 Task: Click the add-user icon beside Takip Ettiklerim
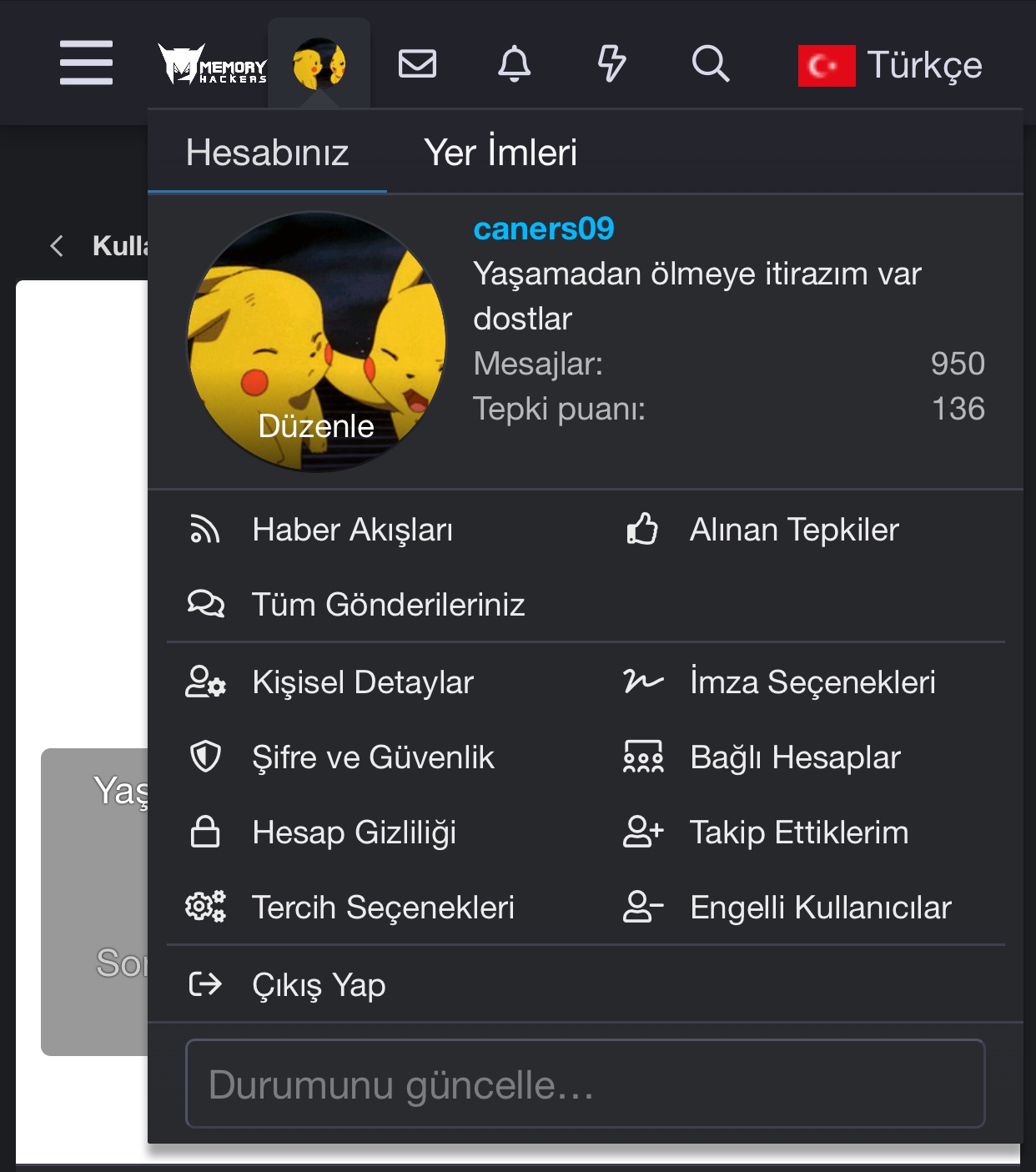643,832
